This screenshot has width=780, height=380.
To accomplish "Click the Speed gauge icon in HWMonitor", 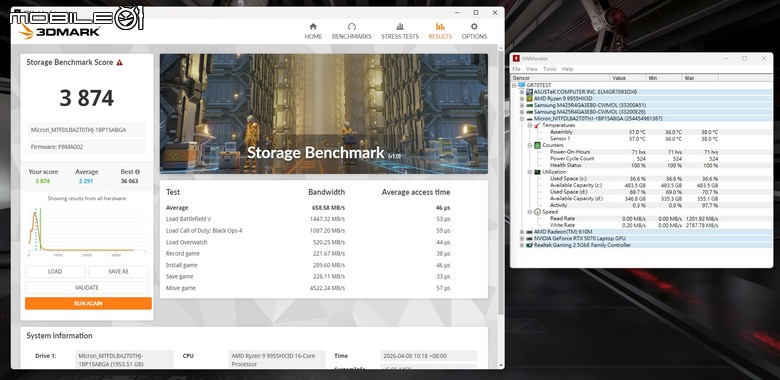I will pos(537,211).
